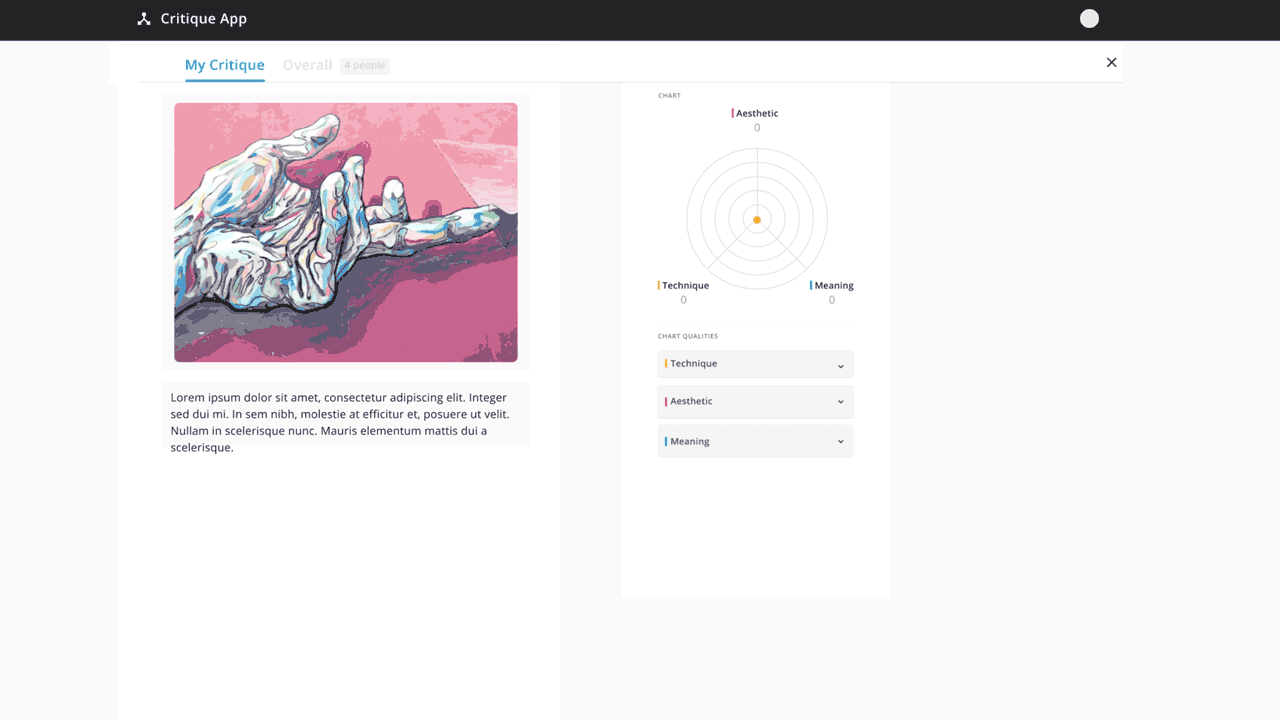1280x720 pixels.
Task: Click the orange center dot on radar chart
Action: point(757,220)
